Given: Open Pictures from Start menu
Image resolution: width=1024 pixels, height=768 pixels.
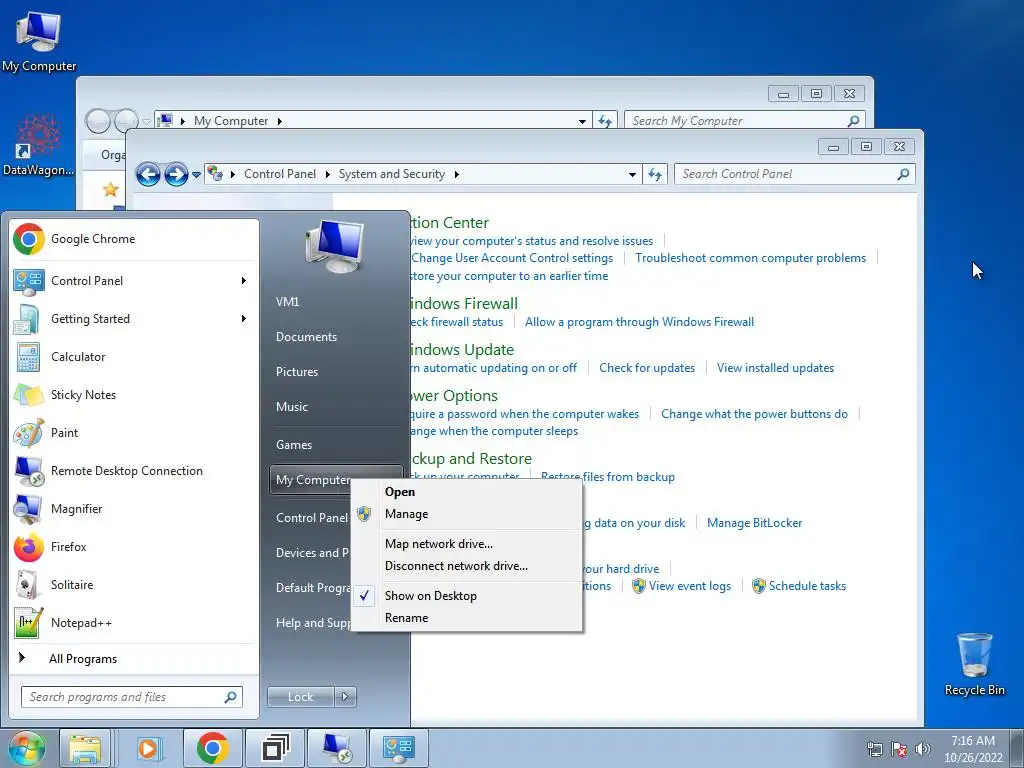Looking at the screenshot, I should 297,372.
